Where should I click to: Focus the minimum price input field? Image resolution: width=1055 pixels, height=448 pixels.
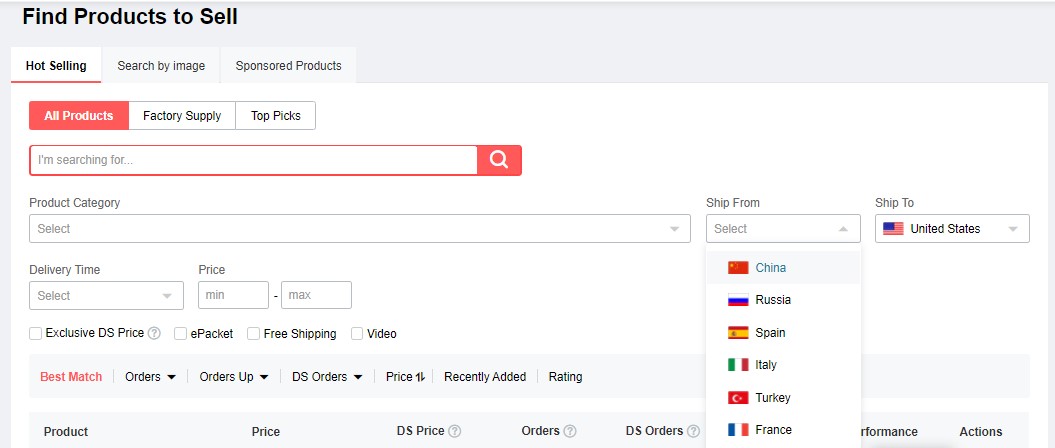233,296
